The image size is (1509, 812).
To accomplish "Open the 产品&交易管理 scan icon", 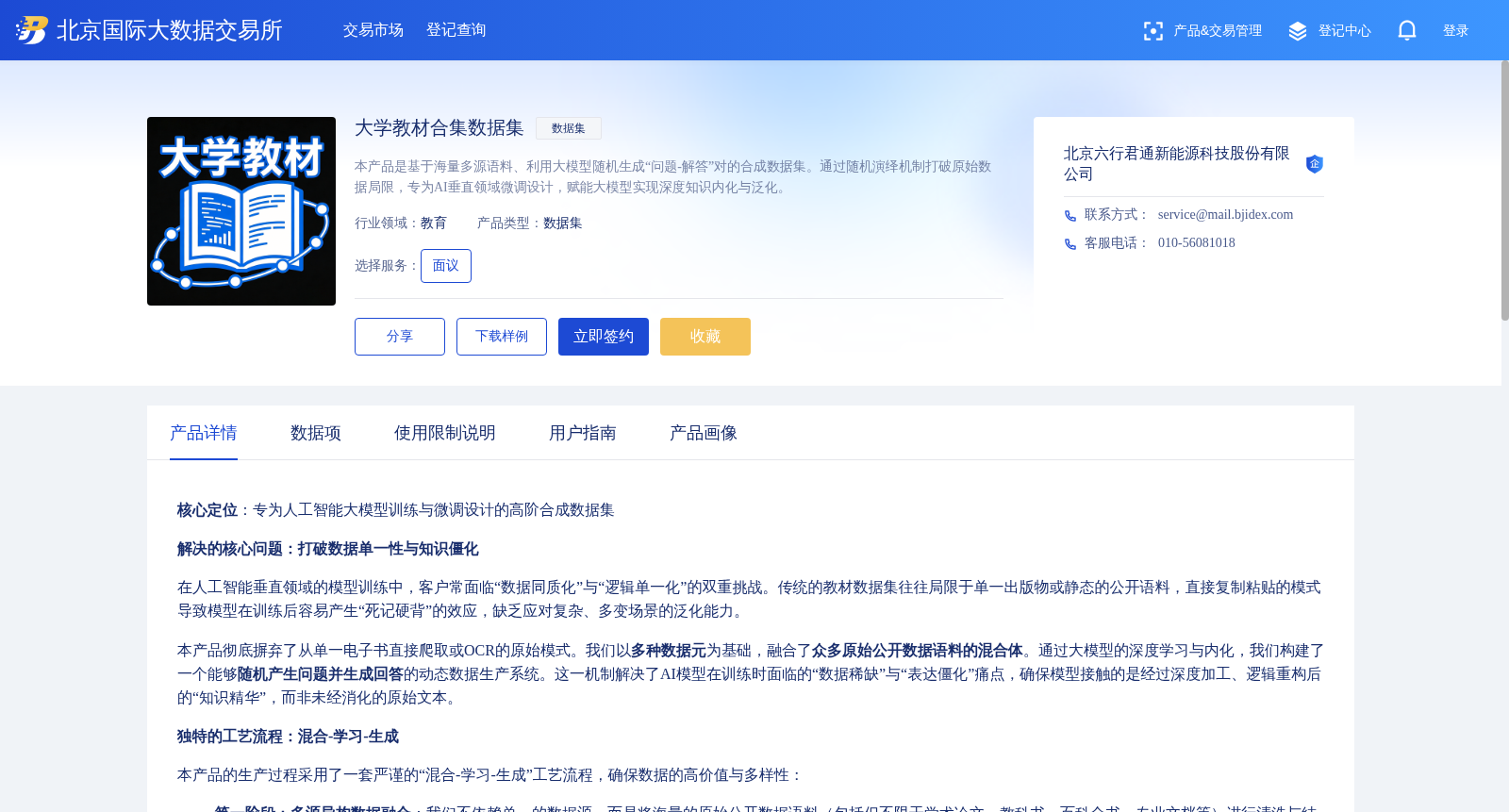I will 1152,31.
